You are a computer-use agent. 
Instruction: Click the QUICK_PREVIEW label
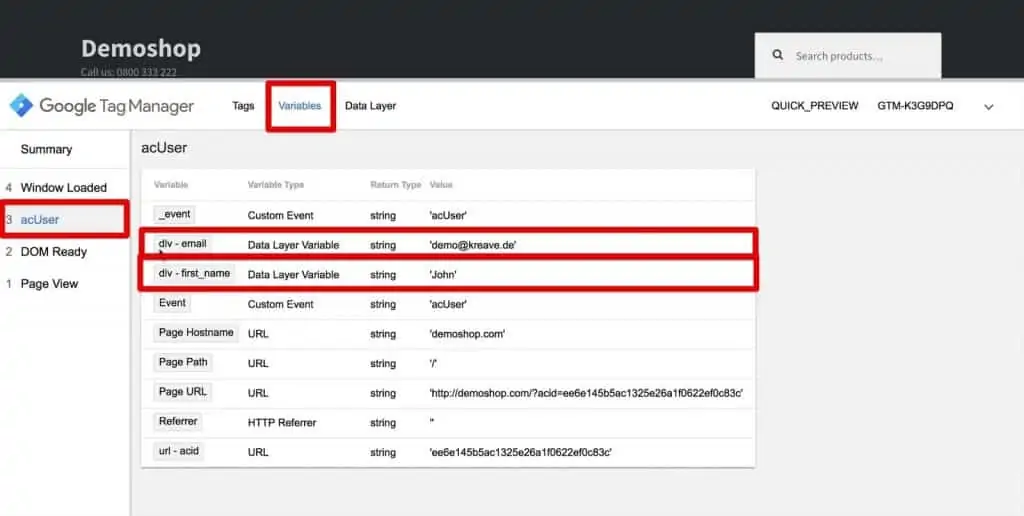tap(814, 106)
